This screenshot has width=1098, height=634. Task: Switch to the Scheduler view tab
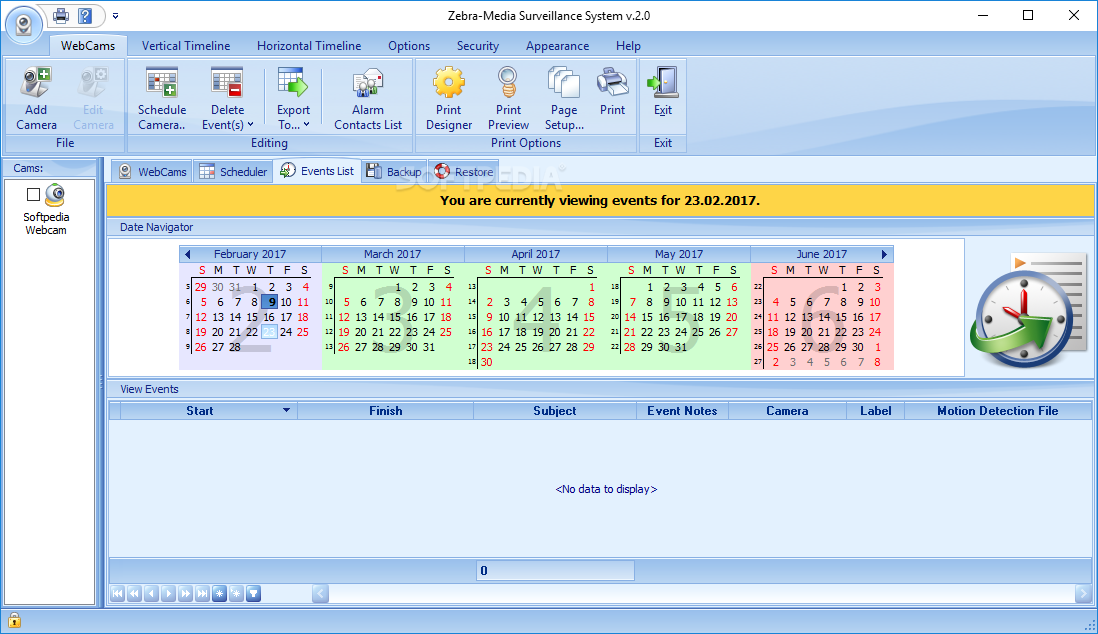233,172
